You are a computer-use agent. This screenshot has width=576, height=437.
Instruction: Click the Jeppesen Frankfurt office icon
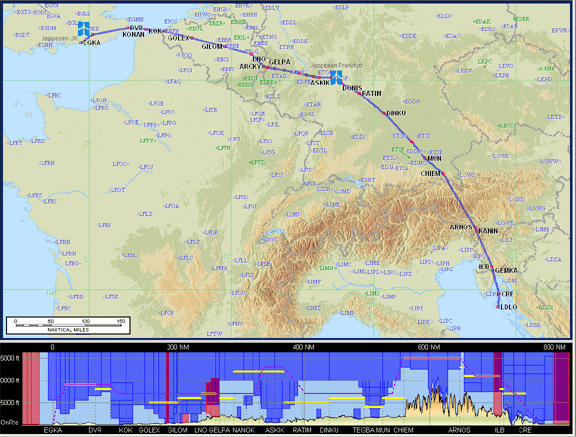[336, 77]
